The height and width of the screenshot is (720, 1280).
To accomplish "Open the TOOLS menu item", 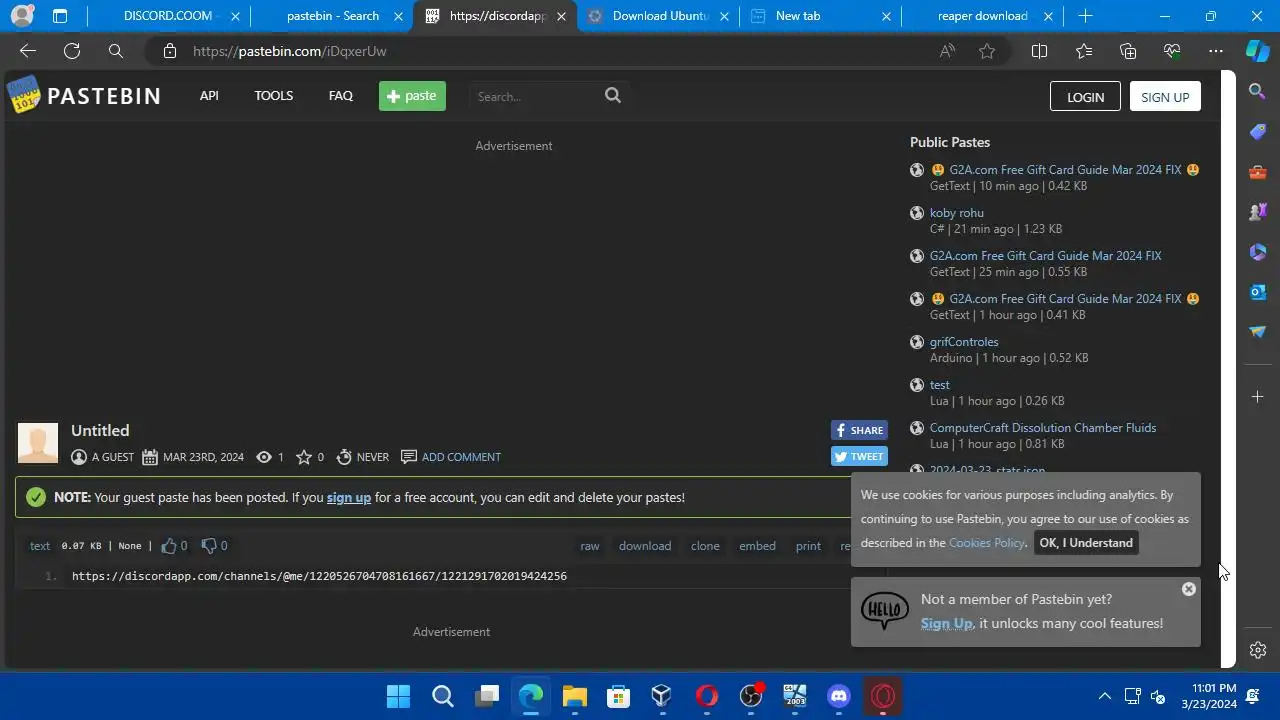I will [273, 96].
